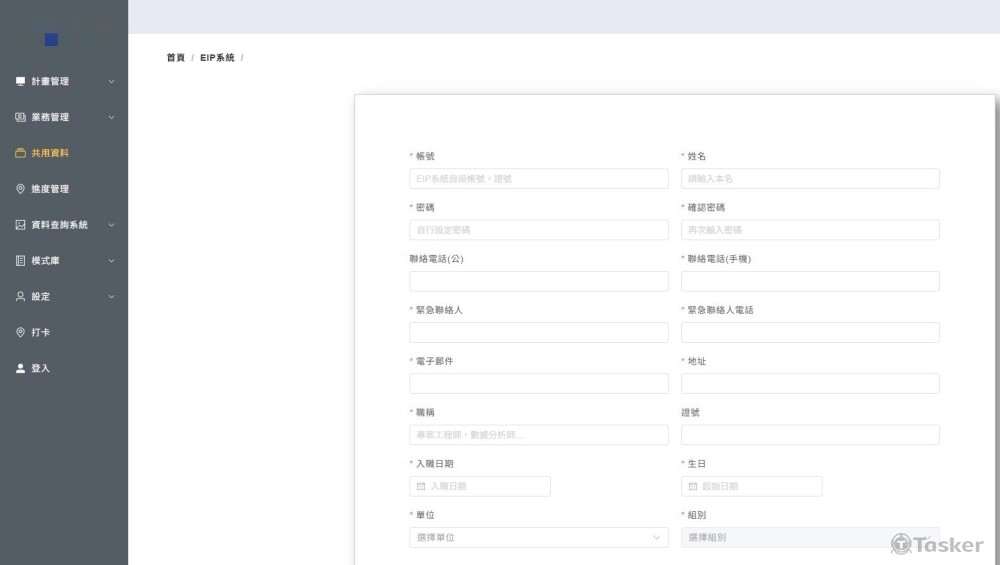The height and width of the screenshot is (565, 1000).
Task: Open the 打卡 menu item
Action: point(41,333)
